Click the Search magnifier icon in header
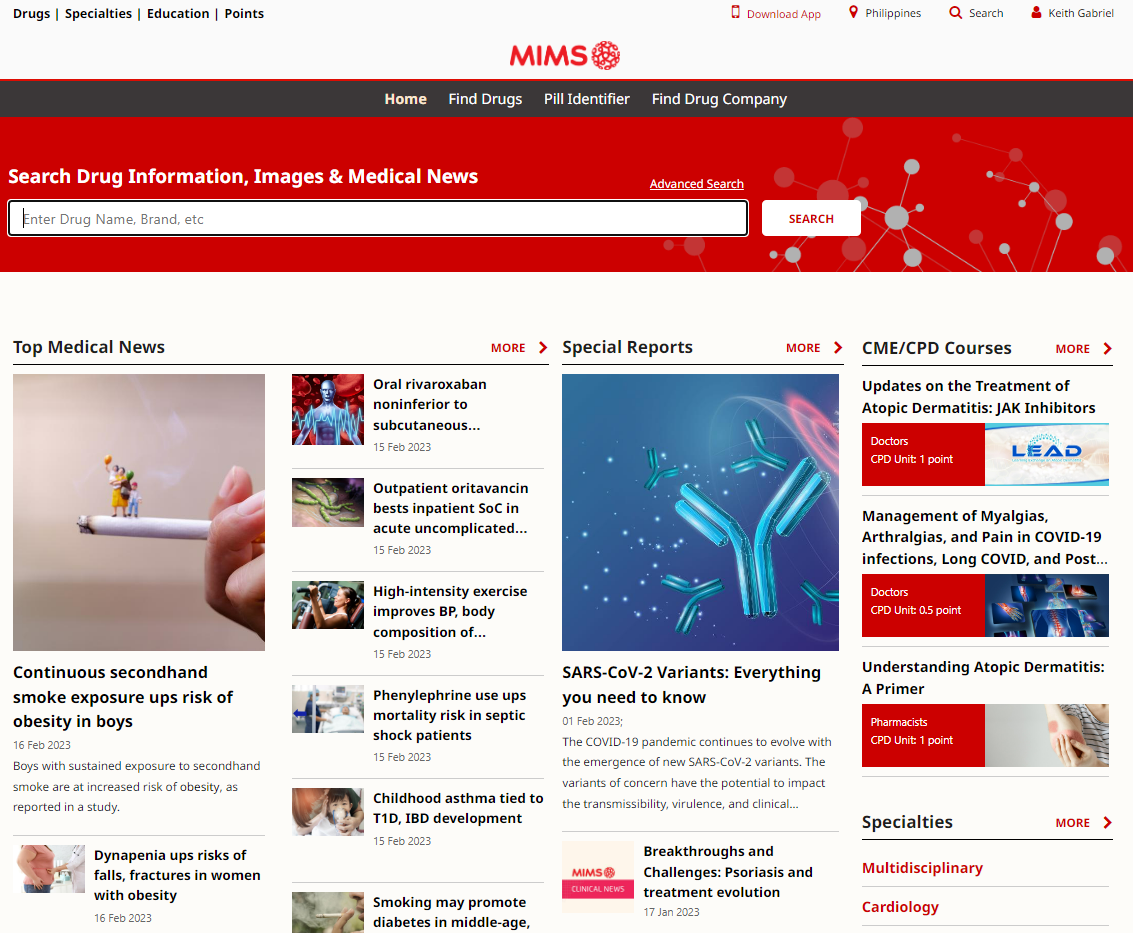This screenshot has height=933, width=1133. pos(956,13)
